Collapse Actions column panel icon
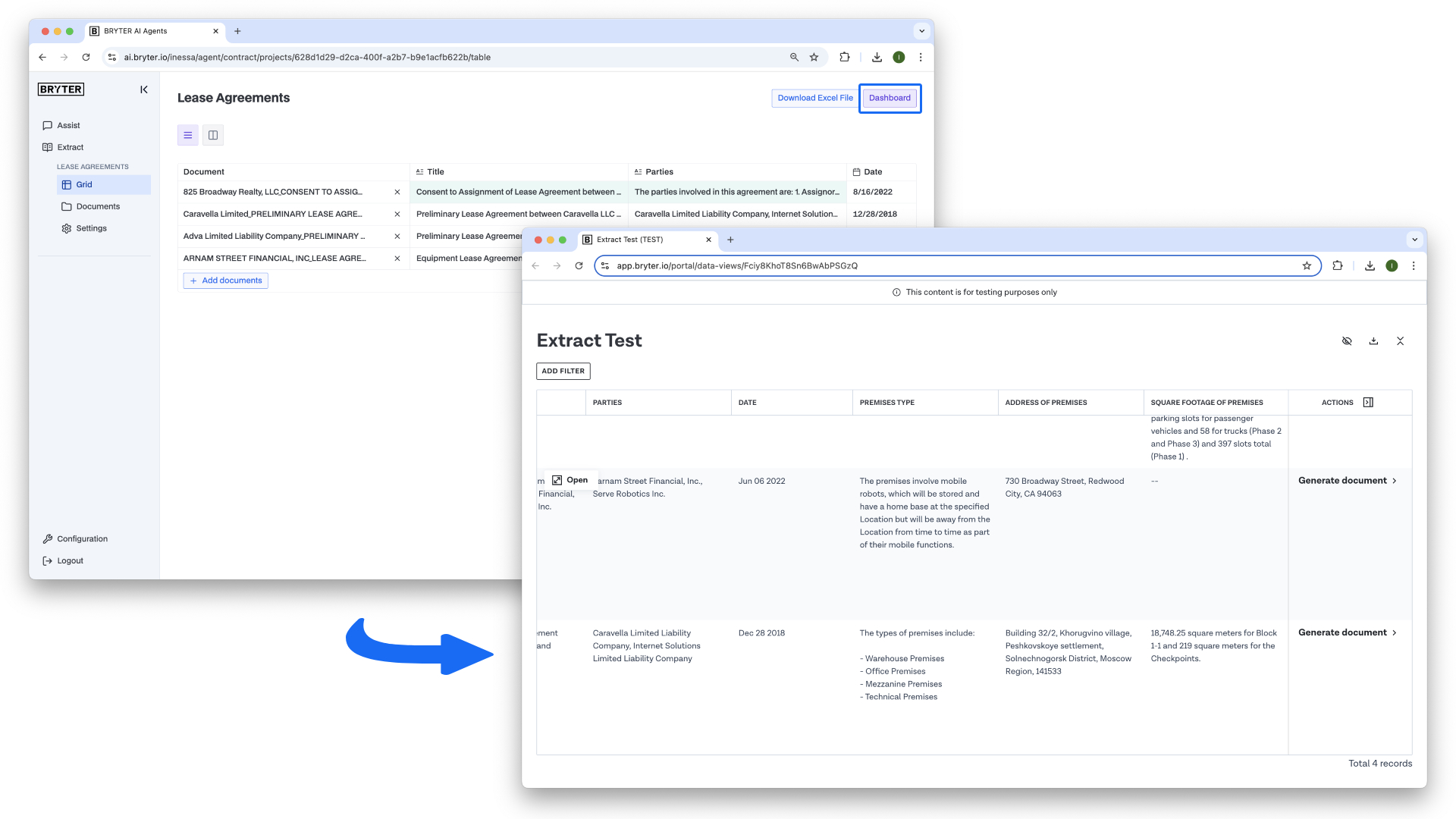The image size is (1456, 819). coord(1368,403)
